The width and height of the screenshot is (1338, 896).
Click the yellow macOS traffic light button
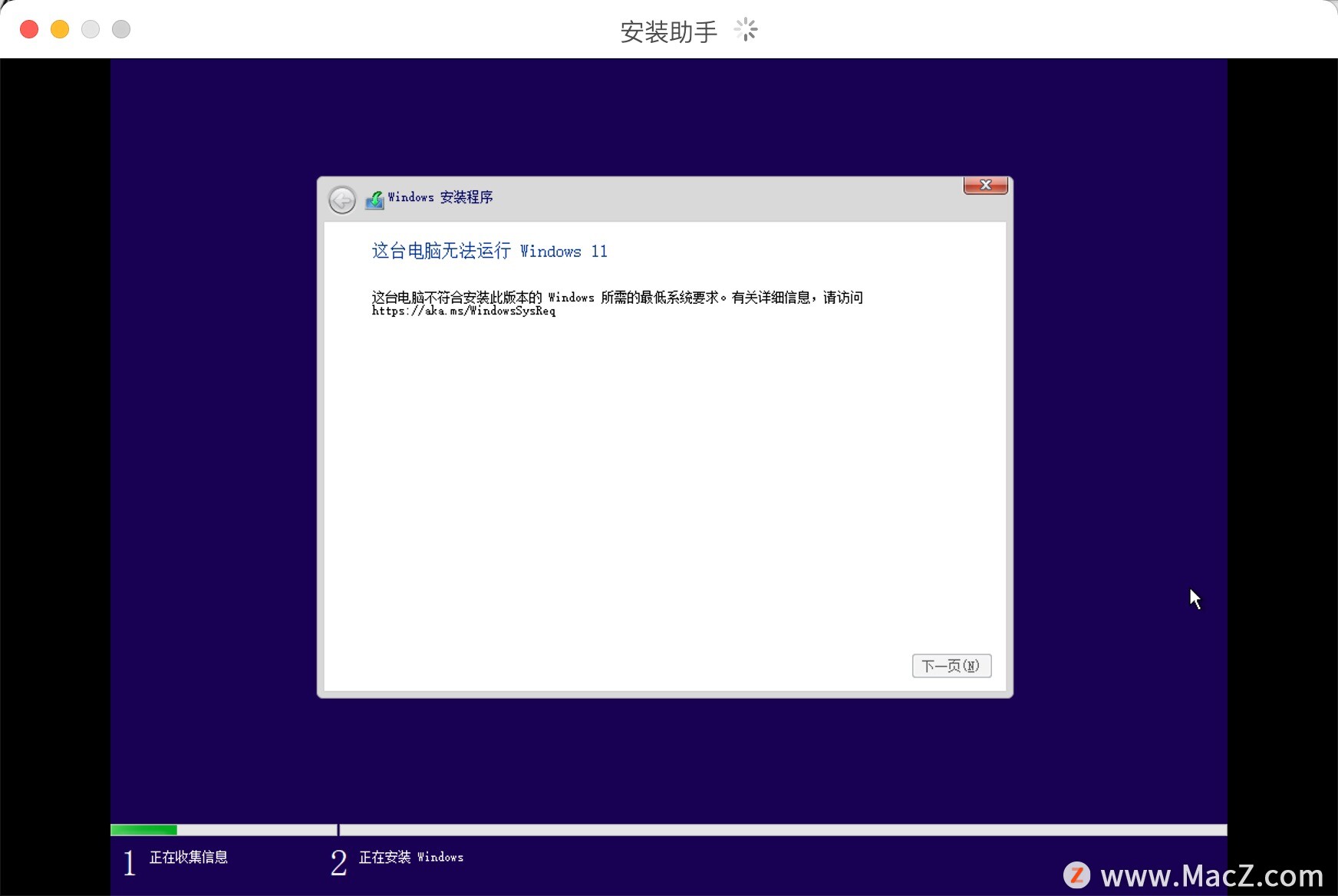tap(59, 28)
